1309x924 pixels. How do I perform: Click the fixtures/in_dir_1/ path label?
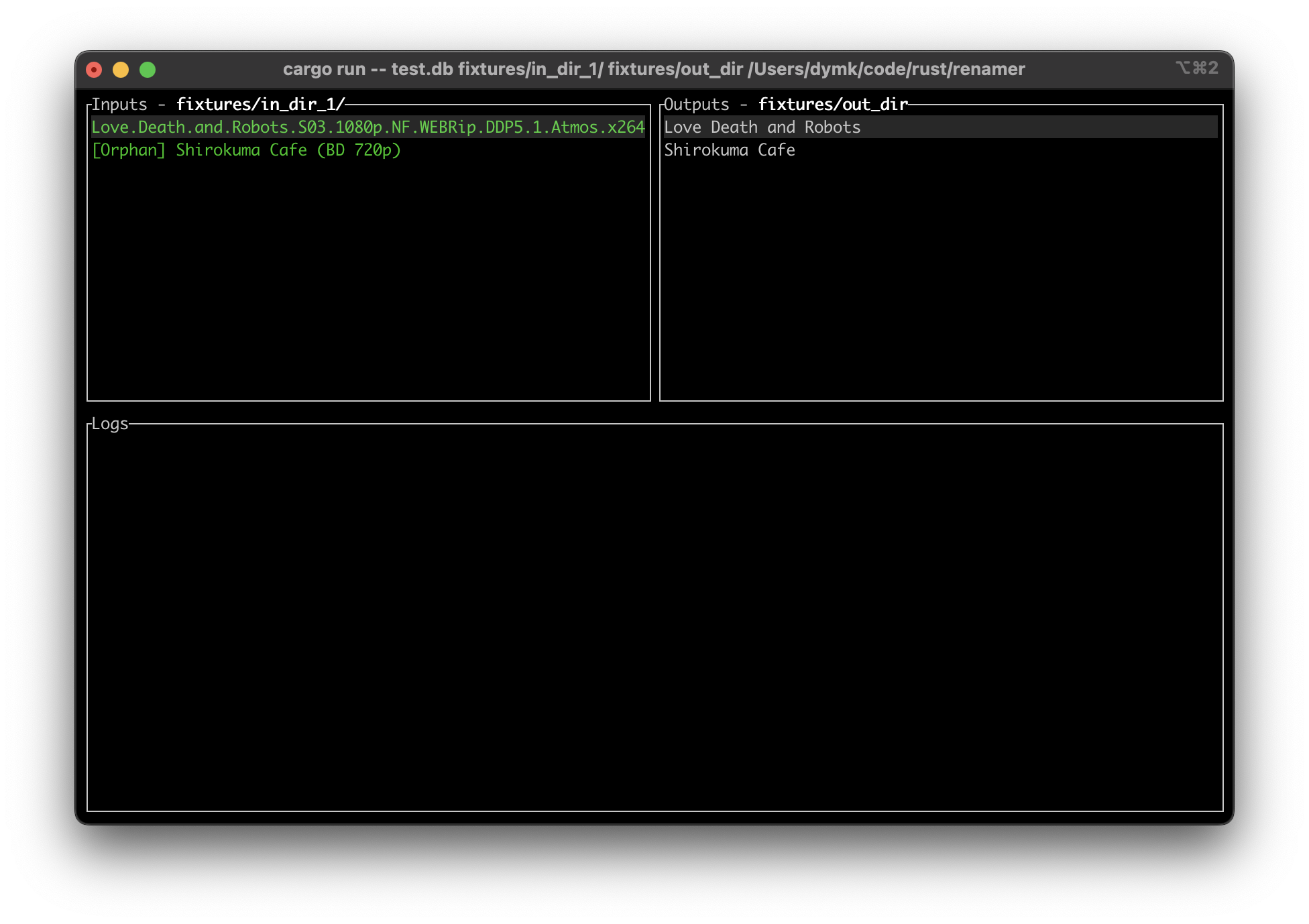pyautogui.click(x=260, y=105)
